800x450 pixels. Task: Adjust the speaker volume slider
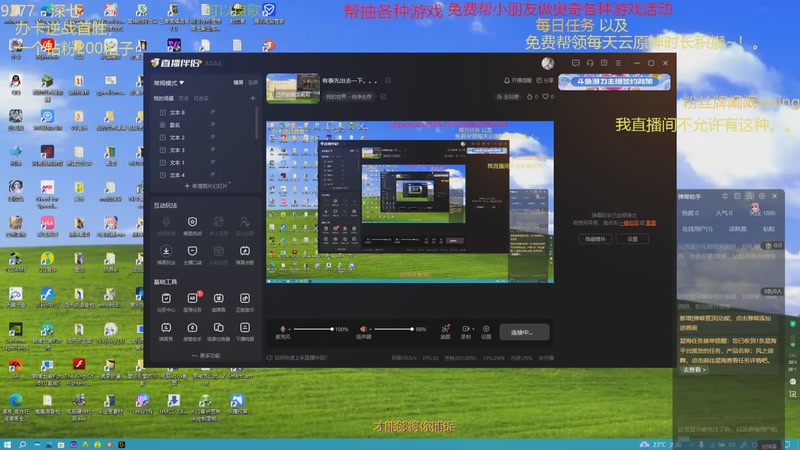tap(392, 329)
